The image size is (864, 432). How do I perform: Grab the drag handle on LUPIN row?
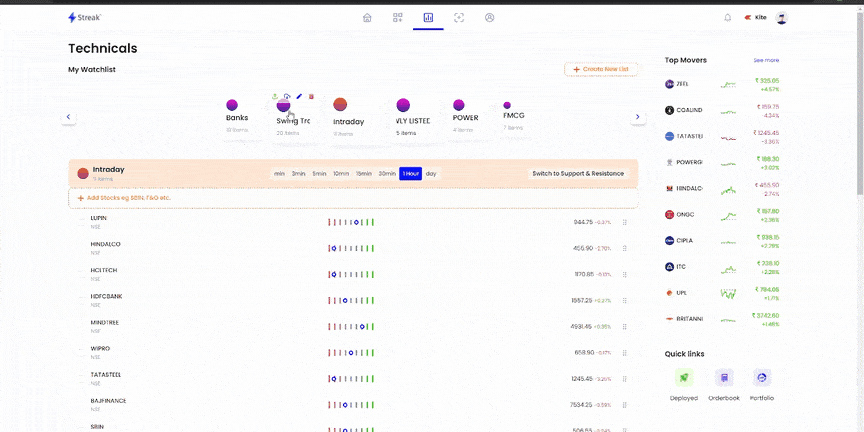click(x=625, y=222)
